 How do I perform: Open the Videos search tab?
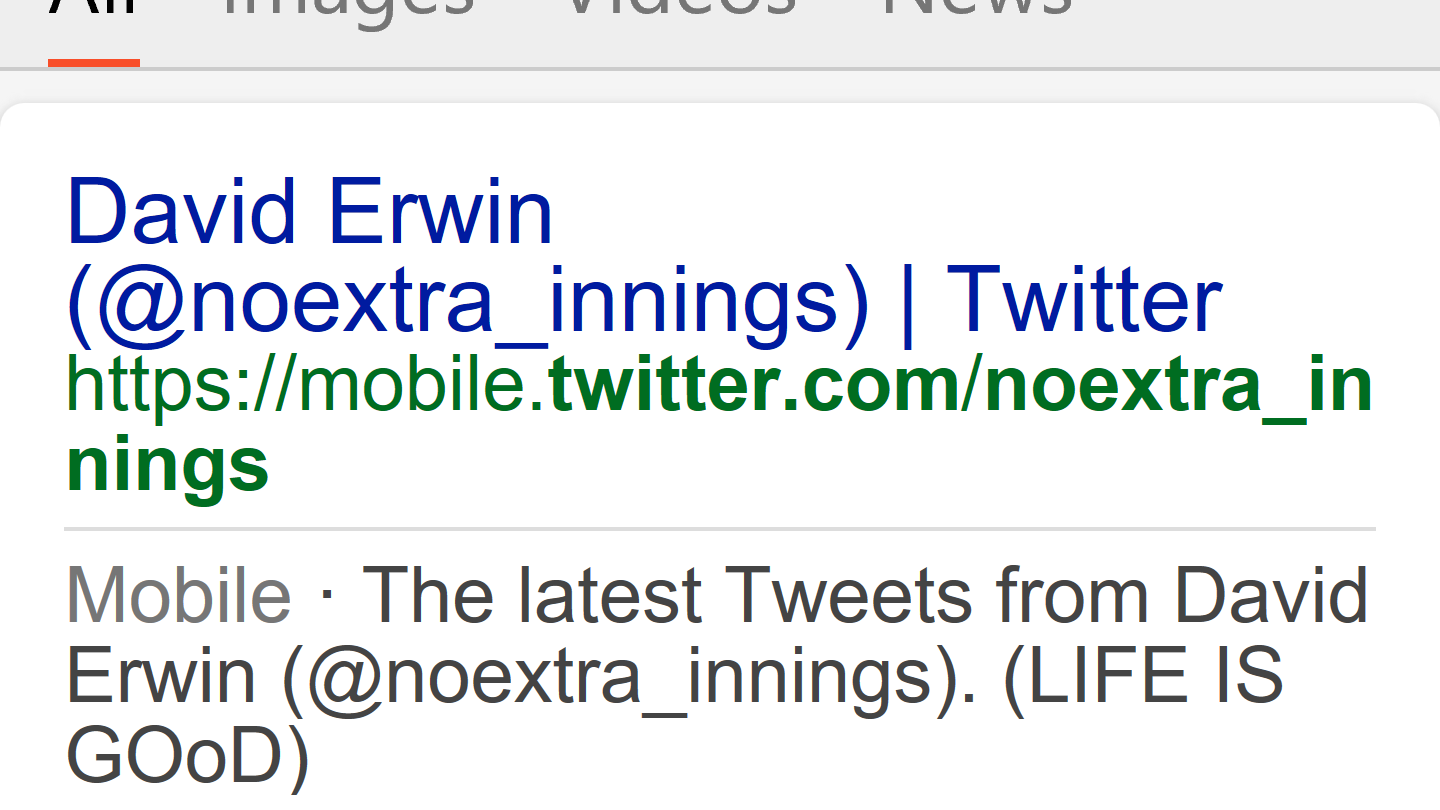point(680,10)
